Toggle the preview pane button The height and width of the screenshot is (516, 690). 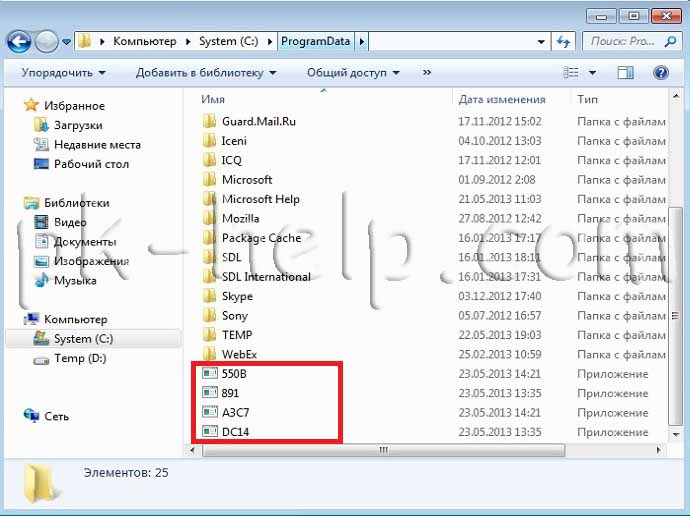(x=626, y=73)
